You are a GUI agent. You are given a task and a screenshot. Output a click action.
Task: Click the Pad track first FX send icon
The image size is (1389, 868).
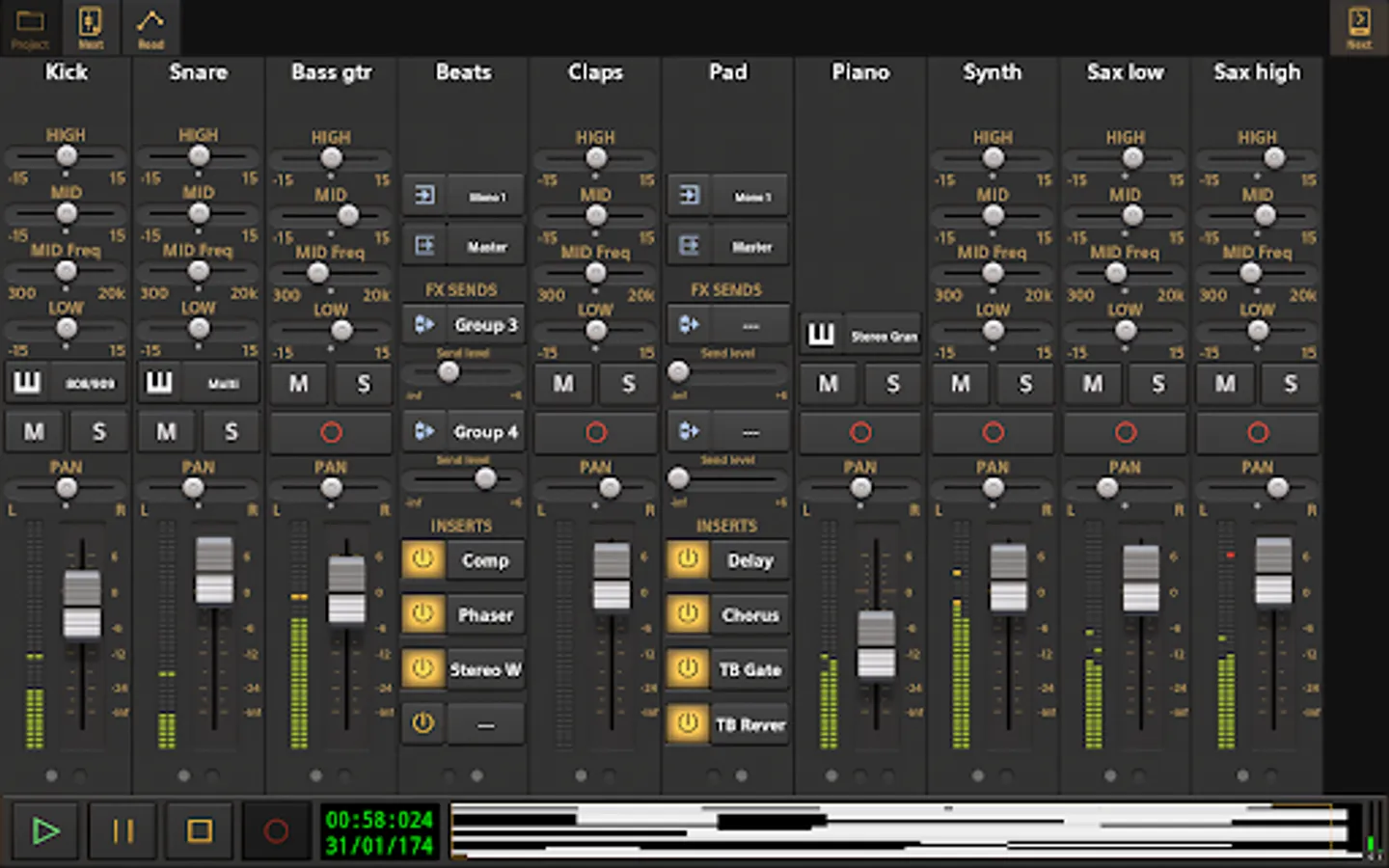tap(689, 324)
